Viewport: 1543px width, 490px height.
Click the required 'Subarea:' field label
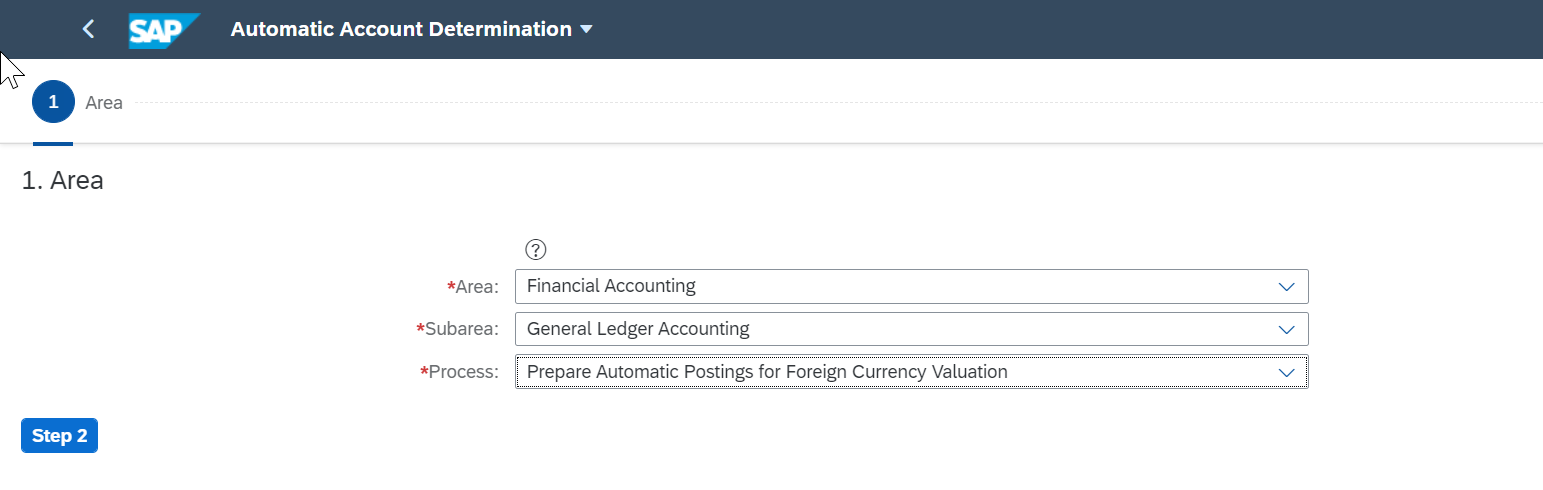click(458, 329)
